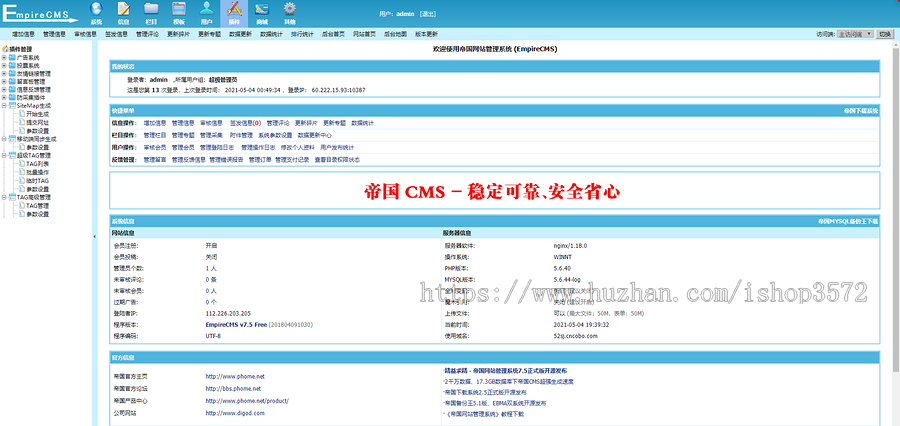This screenshot has height=426, width=900.
Task: Click the 防采集插件 folder icon
Action: click(13, 98)
